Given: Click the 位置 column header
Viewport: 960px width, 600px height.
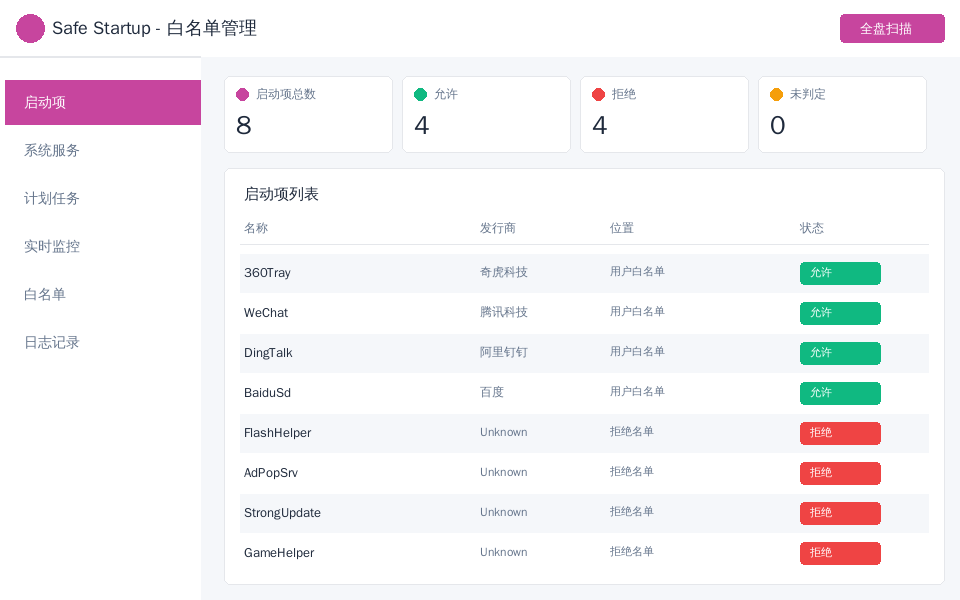Looking at the screenshot, I should point(621,228).
